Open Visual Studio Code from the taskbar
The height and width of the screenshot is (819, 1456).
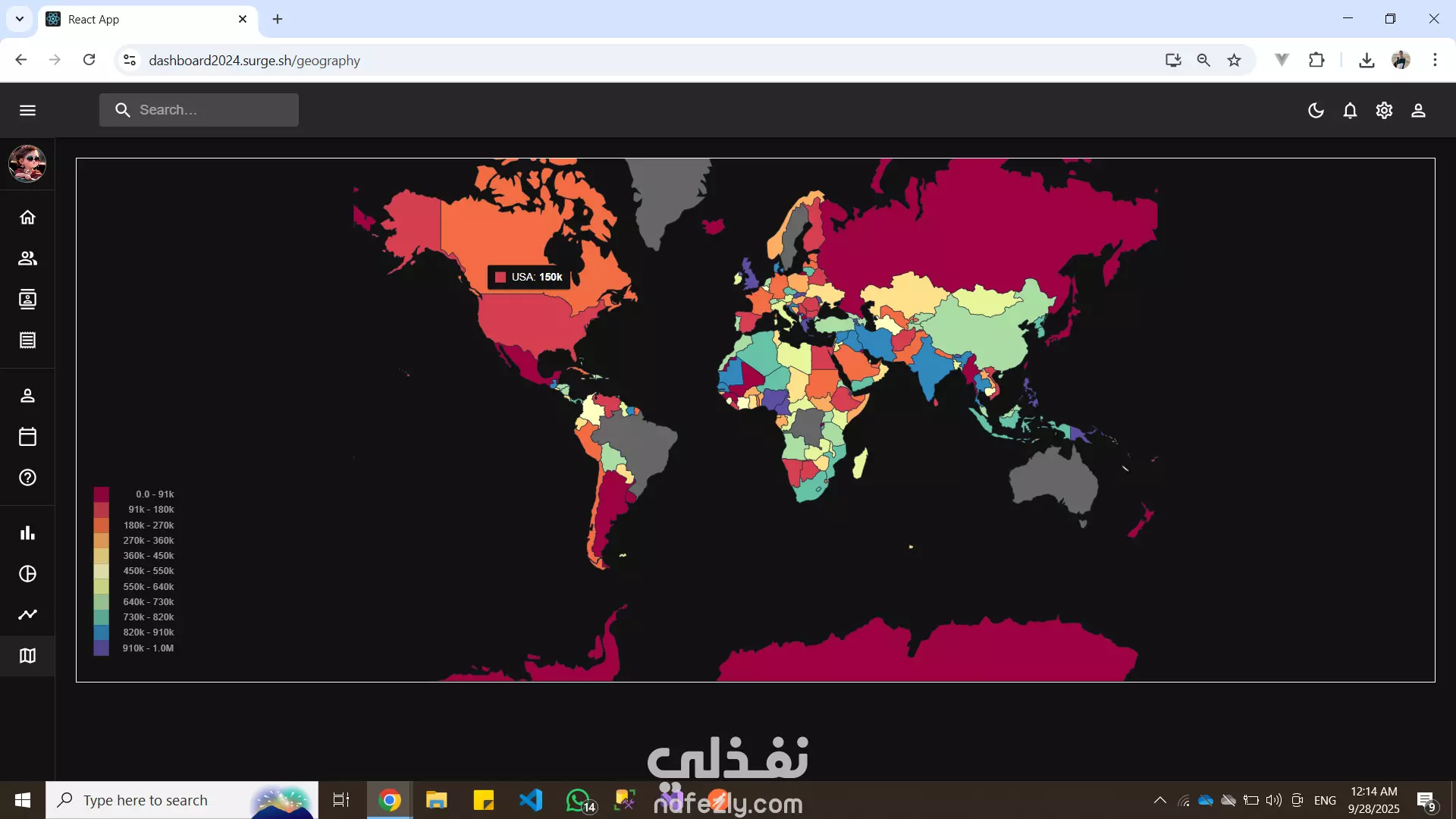(531, 800)
